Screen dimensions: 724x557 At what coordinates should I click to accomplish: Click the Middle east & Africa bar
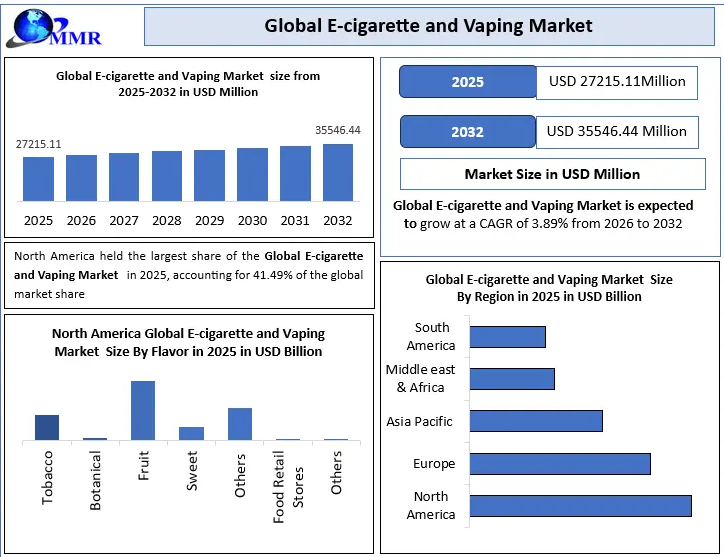tap(511, 379)
